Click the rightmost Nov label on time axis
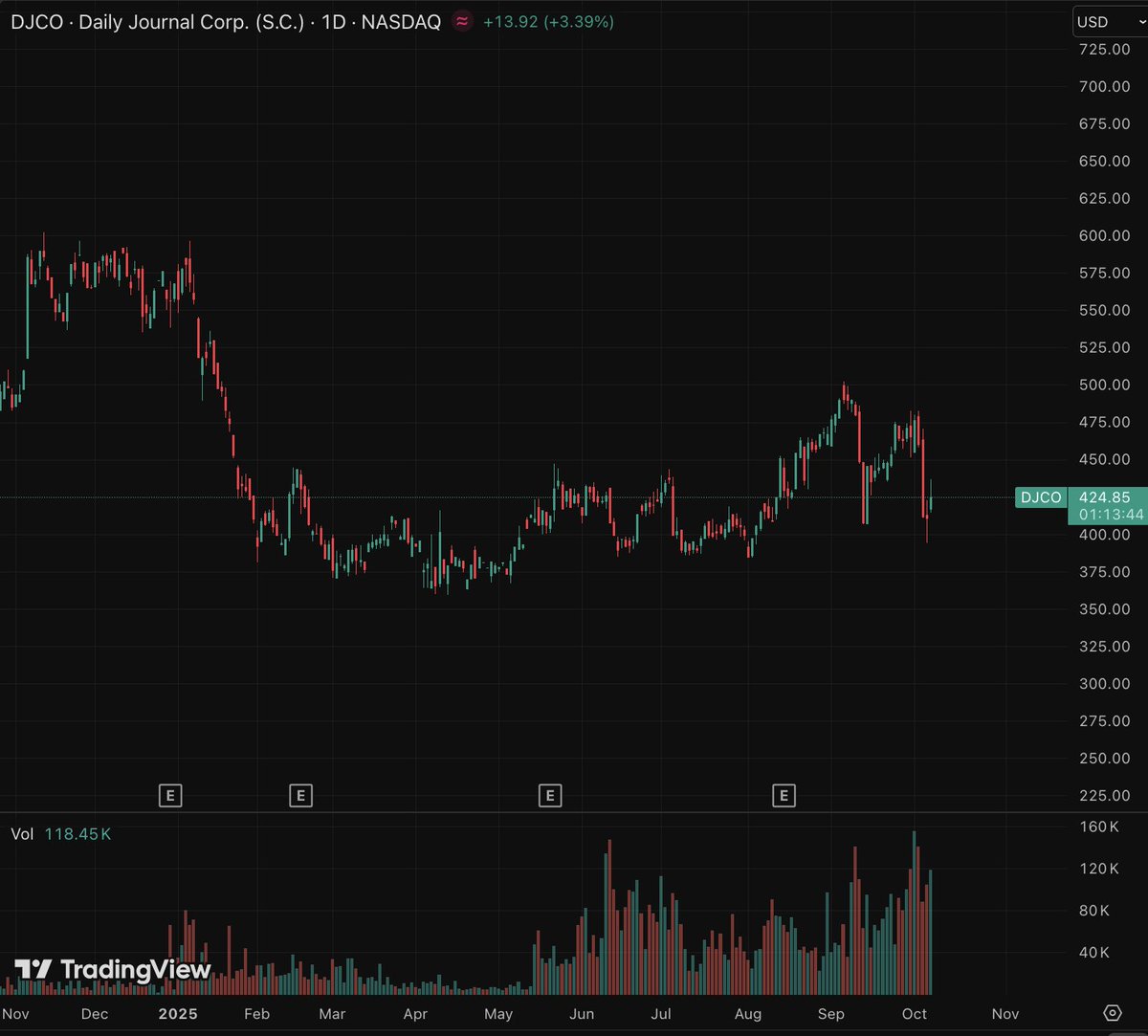 (x=1005, y=1014)
